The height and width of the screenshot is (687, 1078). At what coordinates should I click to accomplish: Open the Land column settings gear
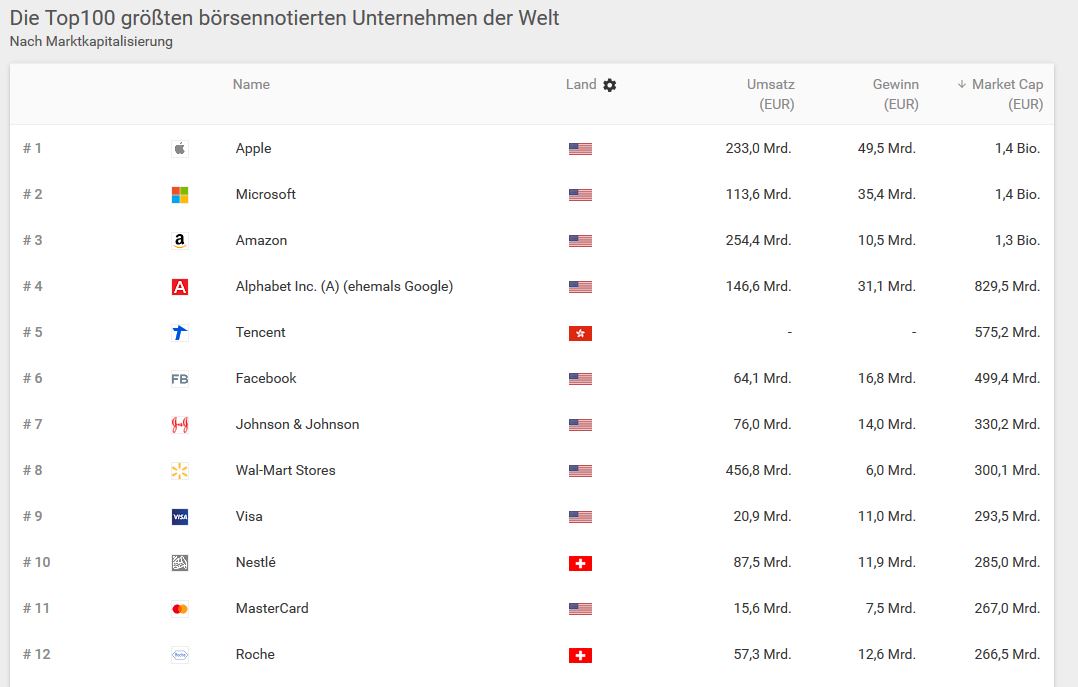point(610,85)
